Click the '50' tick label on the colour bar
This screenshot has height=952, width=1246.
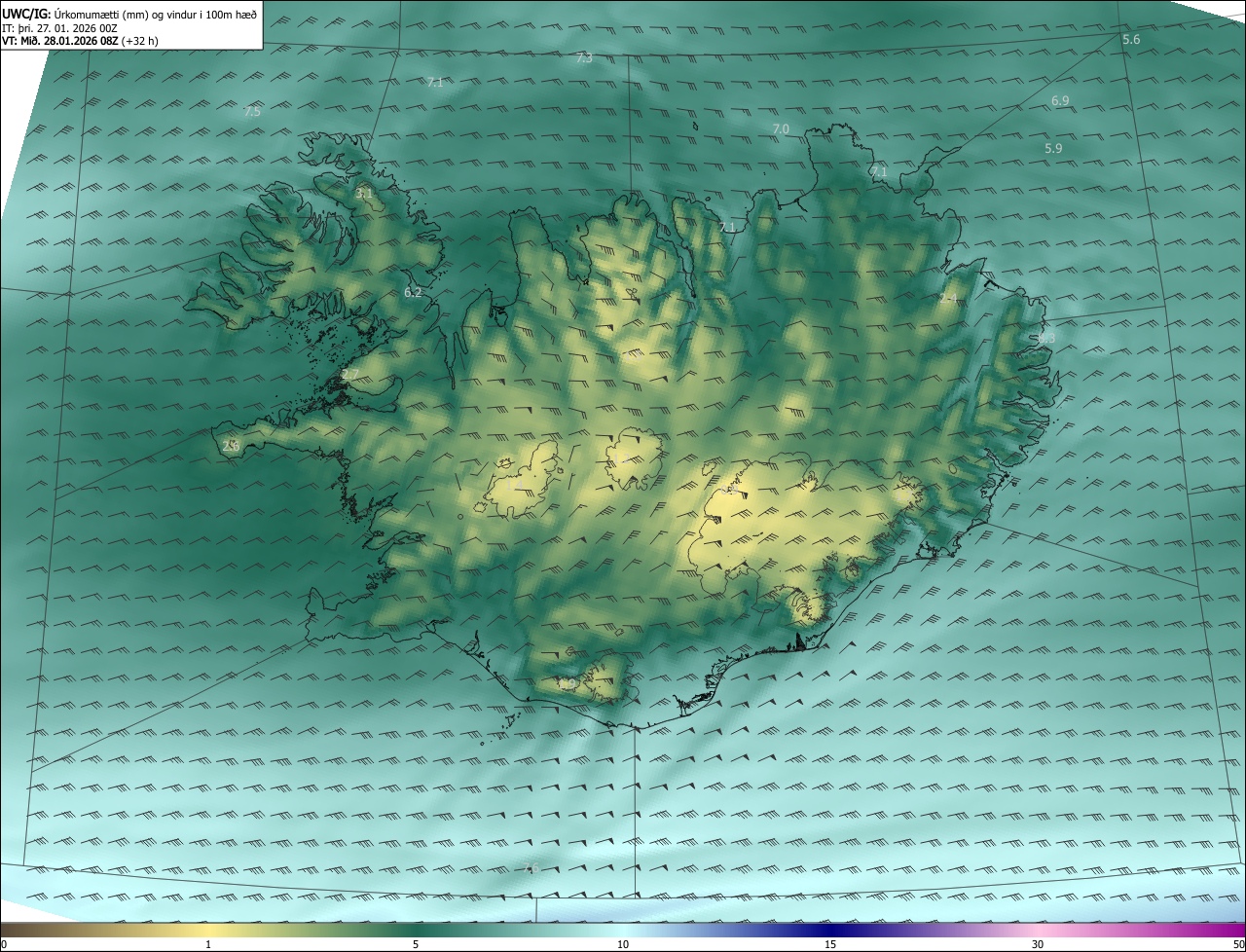point(1238,944)
